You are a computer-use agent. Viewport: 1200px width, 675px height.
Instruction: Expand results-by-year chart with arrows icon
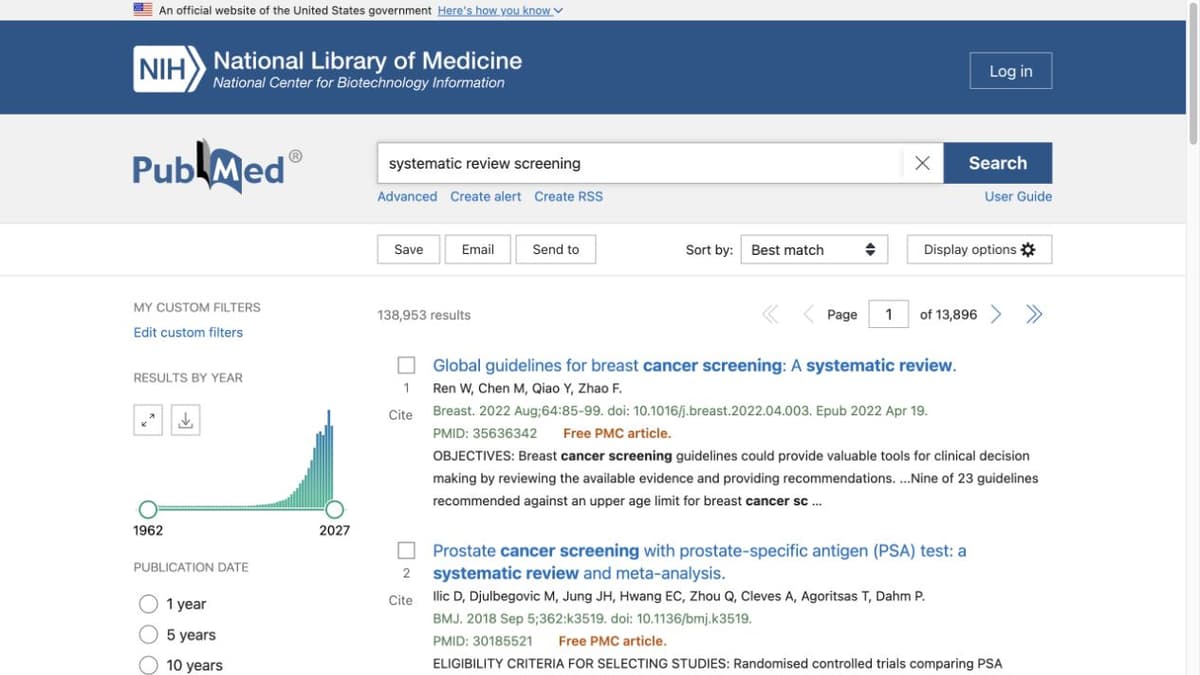[148, 421]
